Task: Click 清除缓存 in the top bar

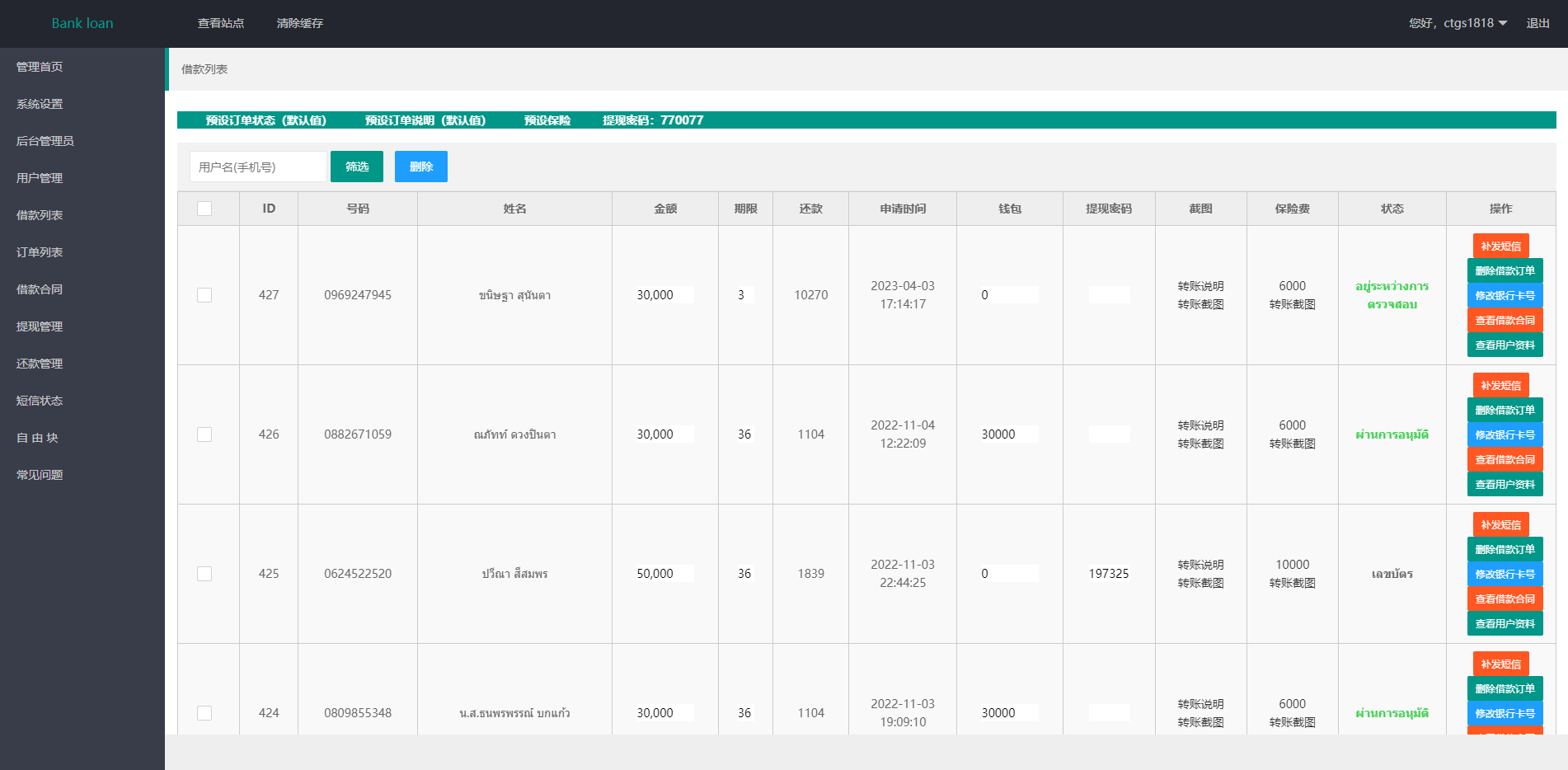Action: 299,23
